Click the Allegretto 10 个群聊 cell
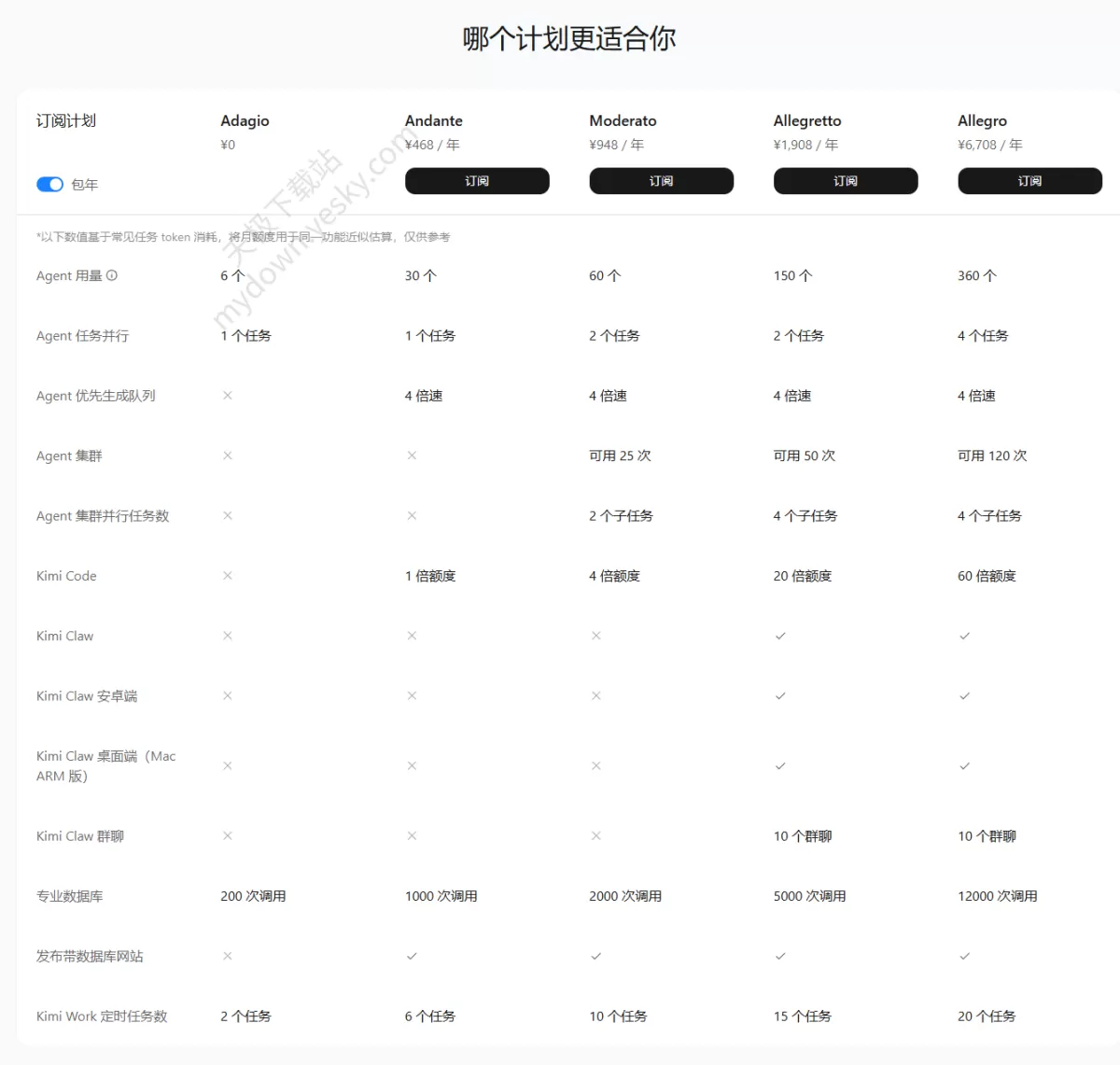Viewport: 1120px width, 1065px height. (x=803, y=836)
